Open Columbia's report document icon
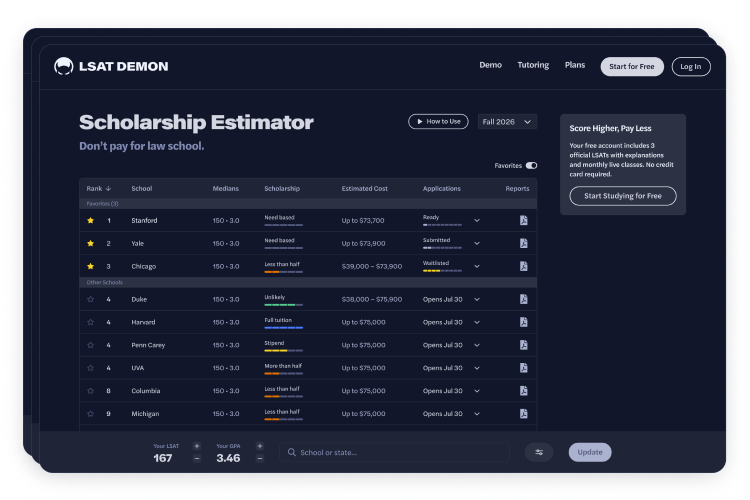750x500 pixels. tap(524, 391)
